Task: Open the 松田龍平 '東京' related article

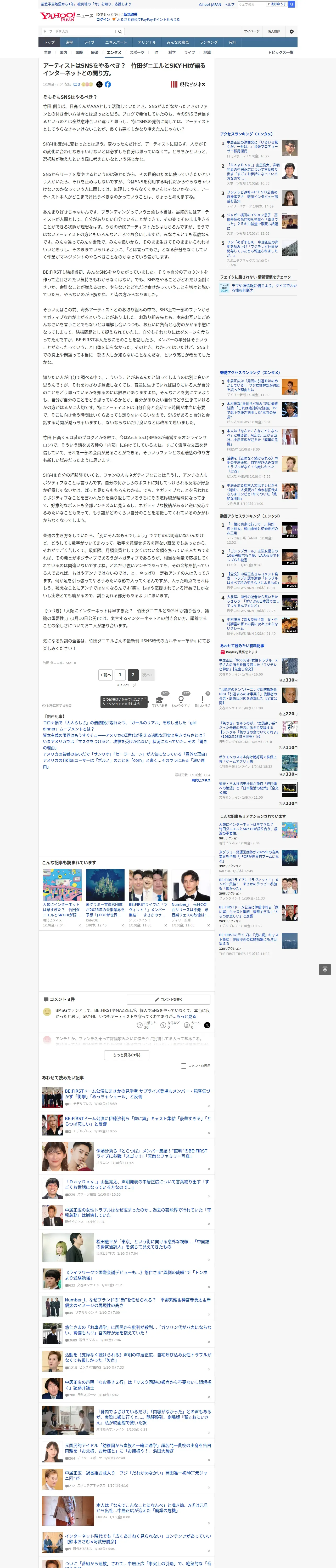Action: 153,1244
